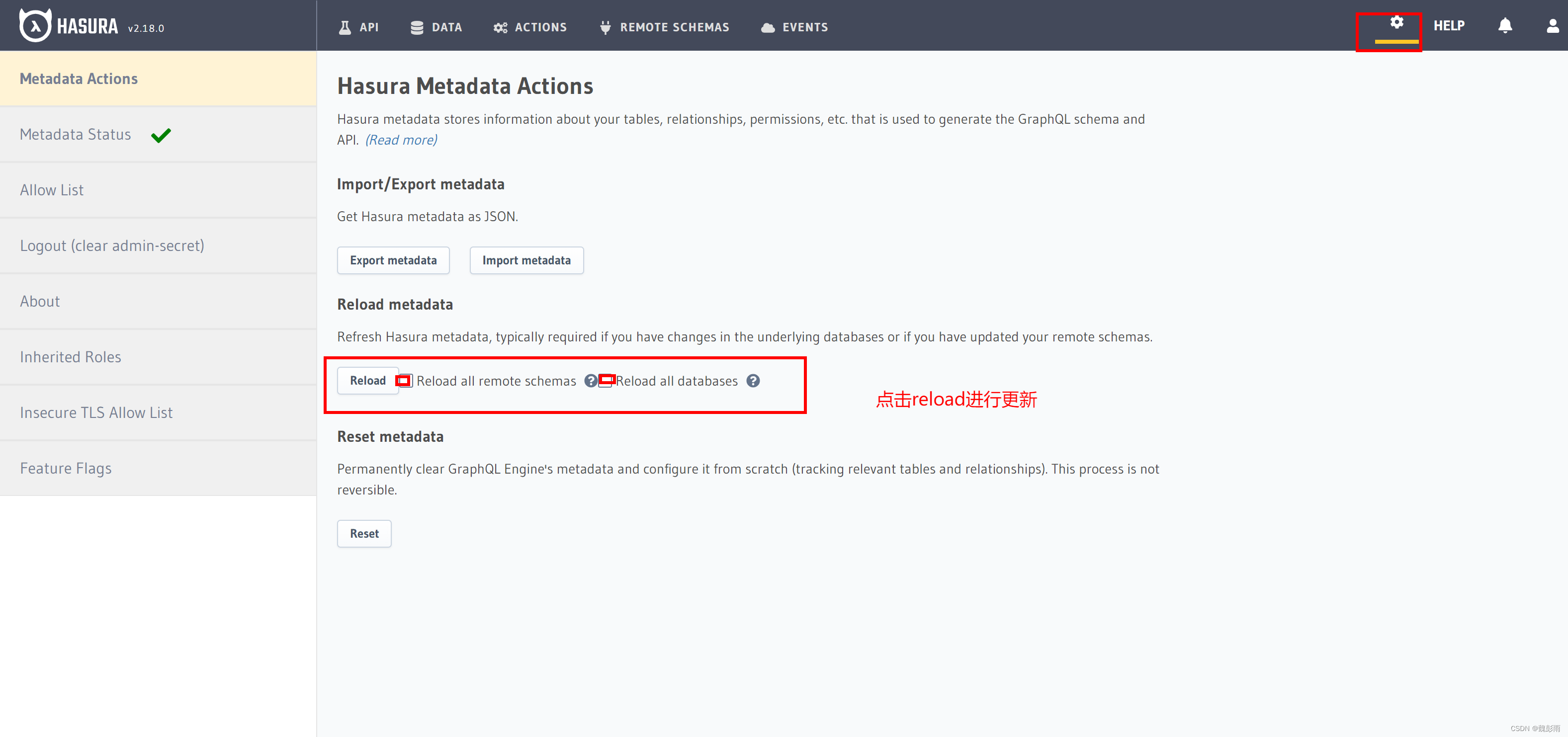Screen dimensions: 1568x737
Task: Enable Reload all remote schemas checkbox
Action: [405, 381]
